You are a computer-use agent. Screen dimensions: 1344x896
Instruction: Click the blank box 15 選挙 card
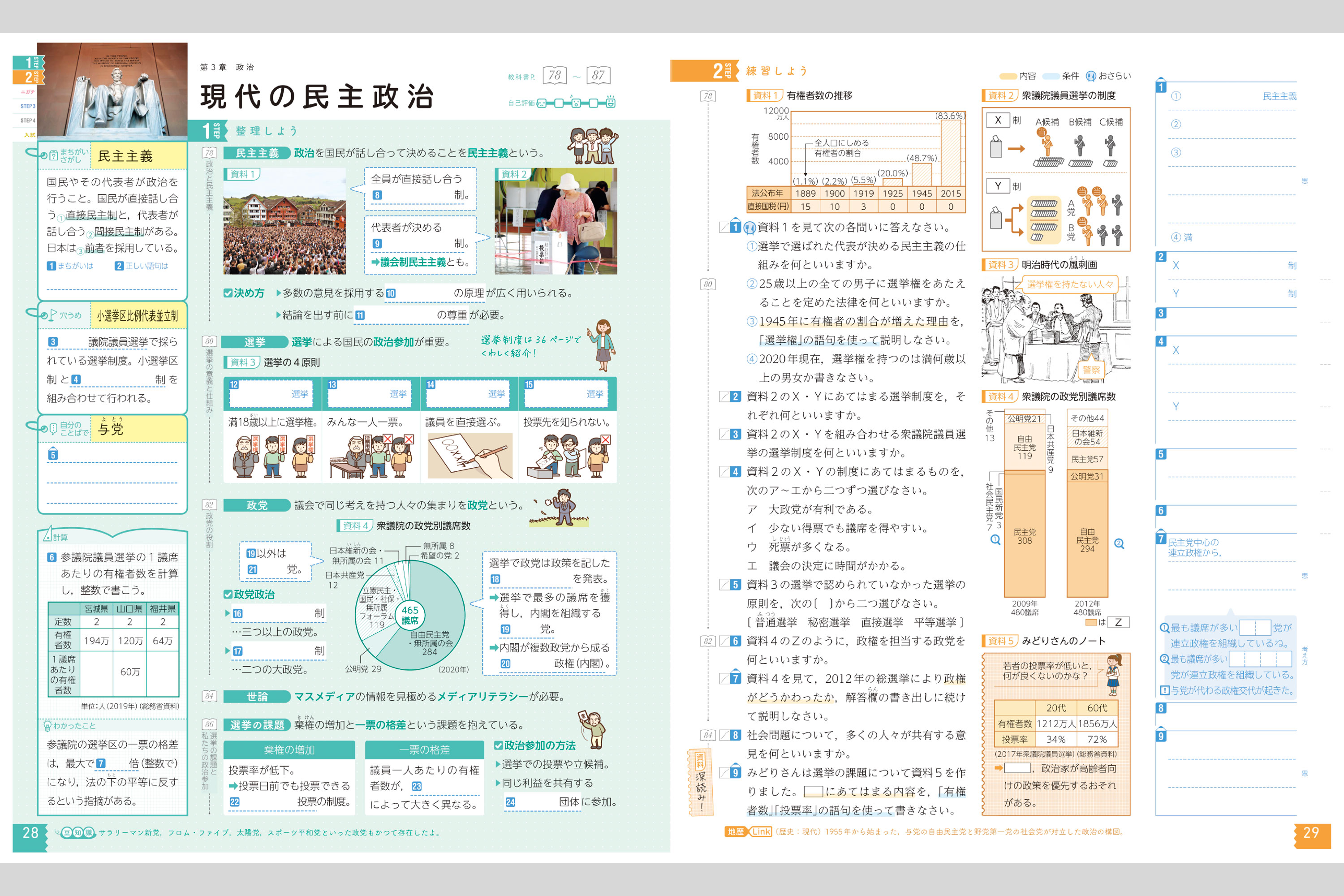point(566,394)
